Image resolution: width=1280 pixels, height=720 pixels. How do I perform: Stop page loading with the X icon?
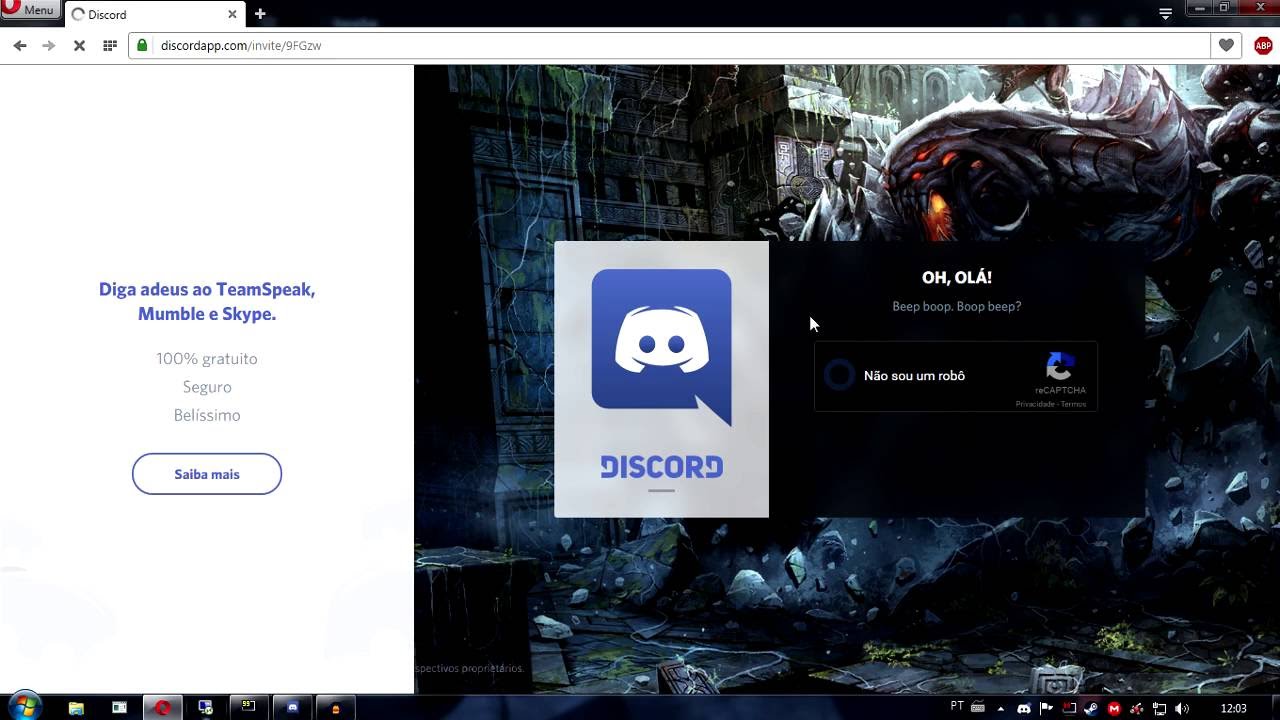pyautogui.click(x=79, y=45)
